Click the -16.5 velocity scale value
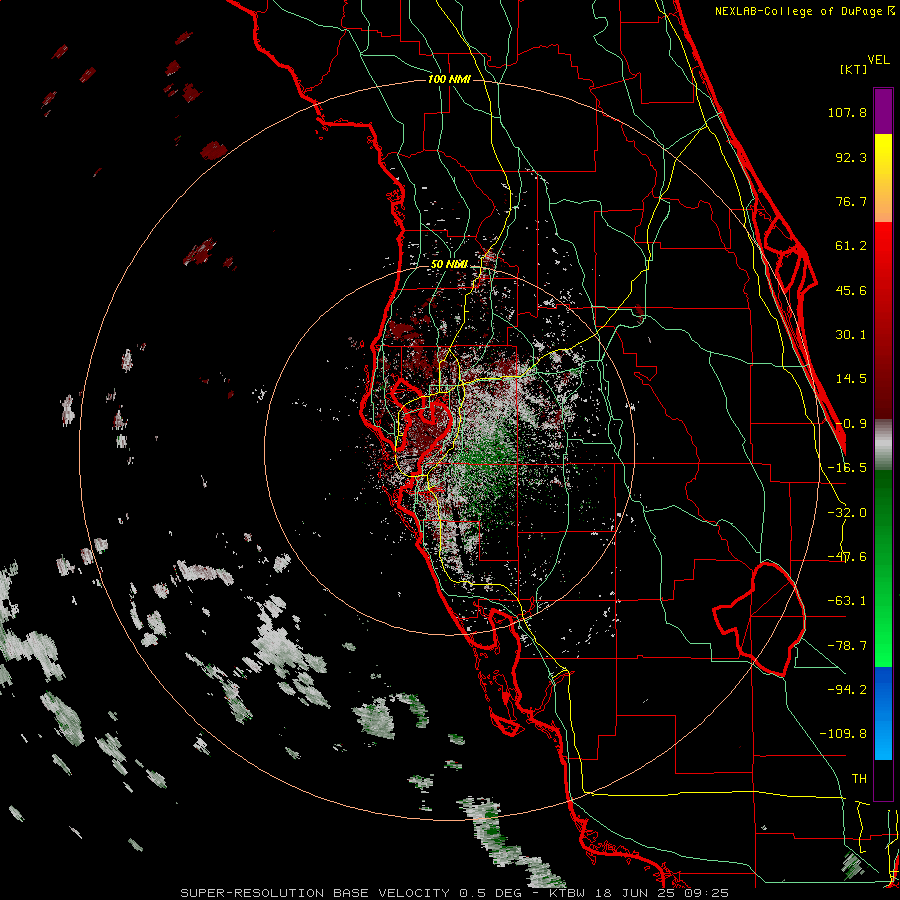Screen dimensions: 900x900 click(x=847, y=468)
